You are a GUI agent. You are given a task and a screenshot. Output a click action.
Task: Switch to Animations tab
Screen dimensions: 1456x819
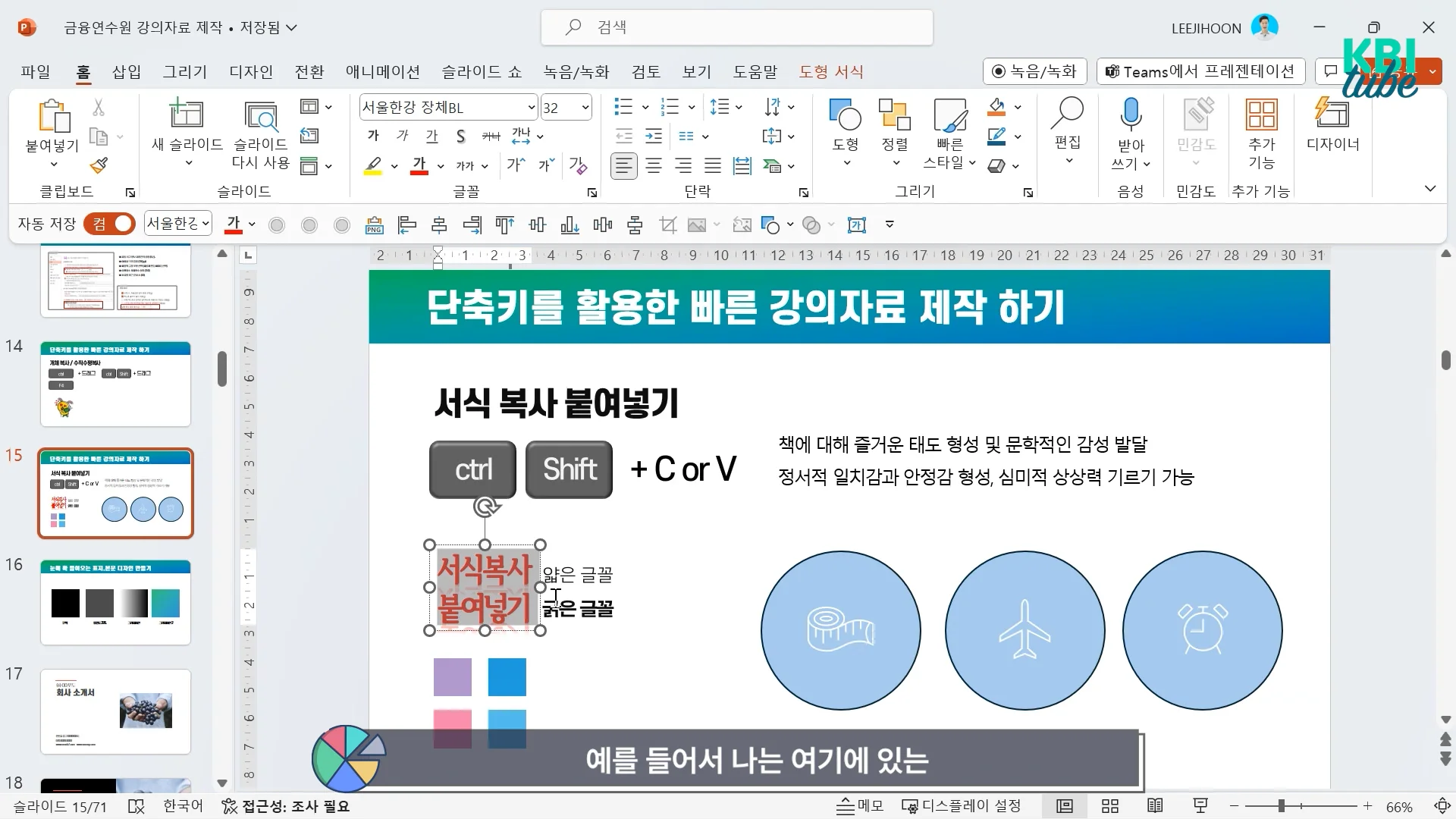pos(383,71)
